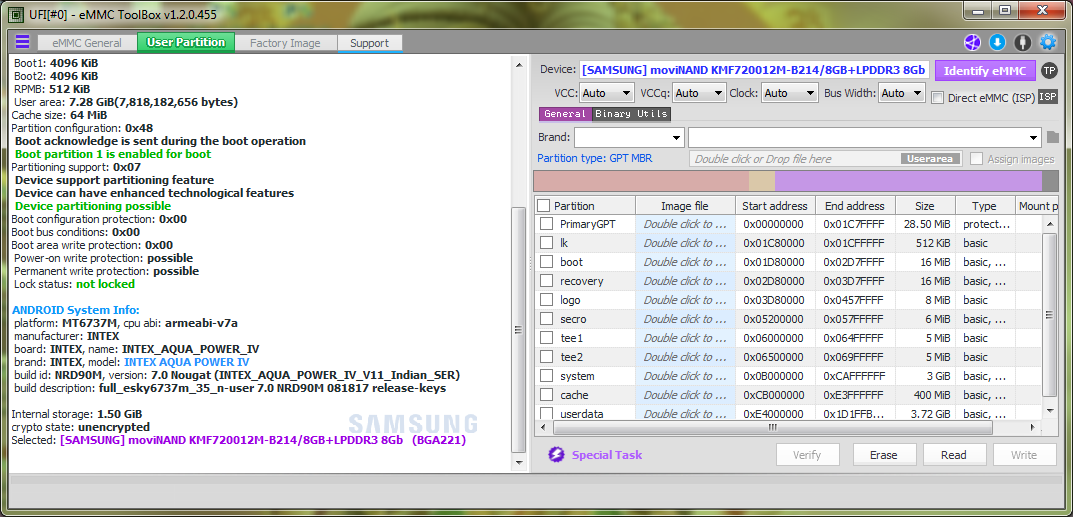
Task: Click the info log vertical scrollbar thumb
Action: click(519, 330)
